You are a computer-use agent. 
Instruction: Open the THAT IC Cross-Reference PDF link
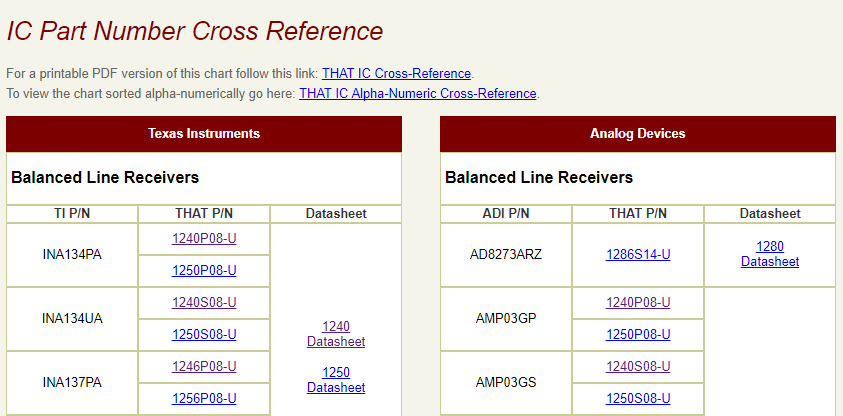[396, 74]
